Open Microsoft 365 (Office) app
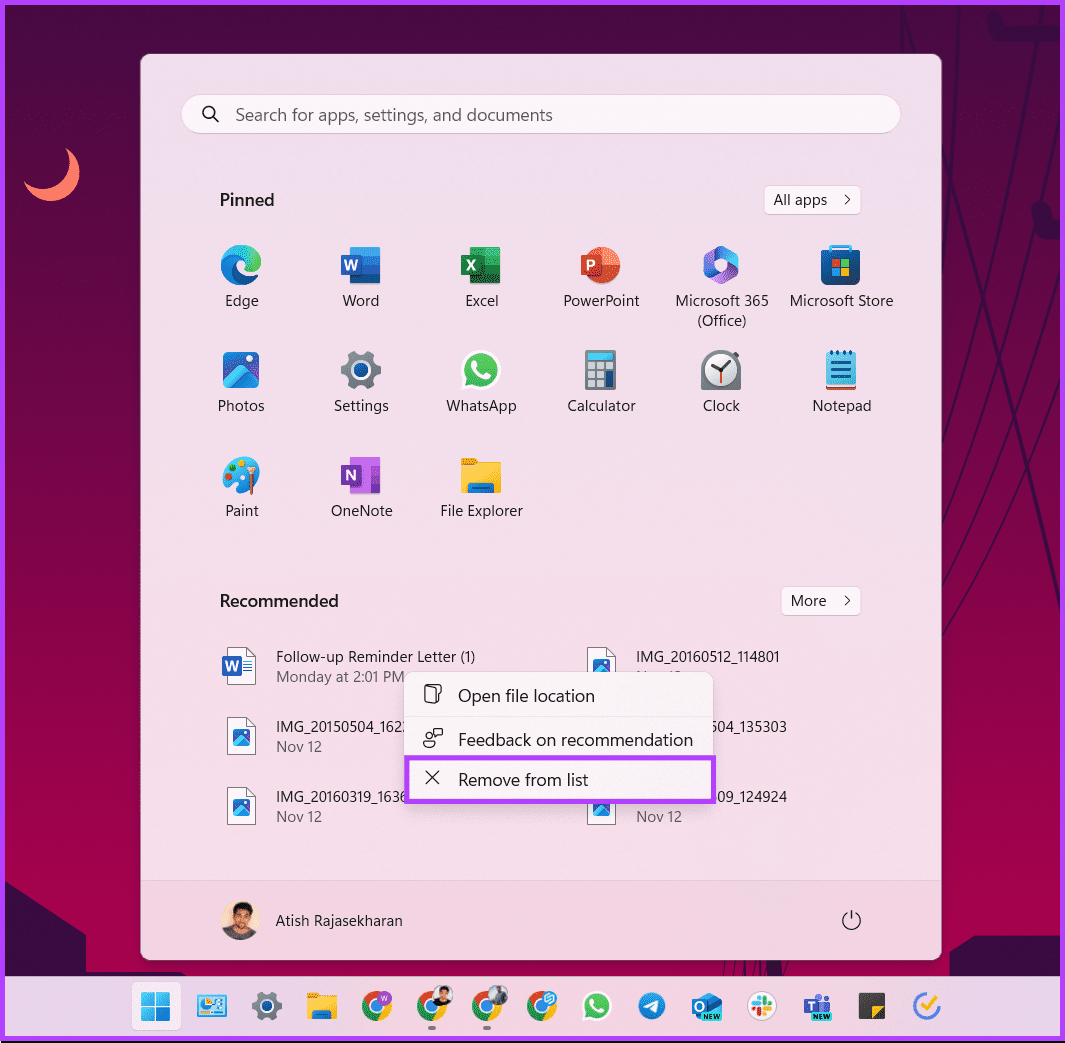1065x1043 pixels. pyautogui.click(x=721, y=287)
